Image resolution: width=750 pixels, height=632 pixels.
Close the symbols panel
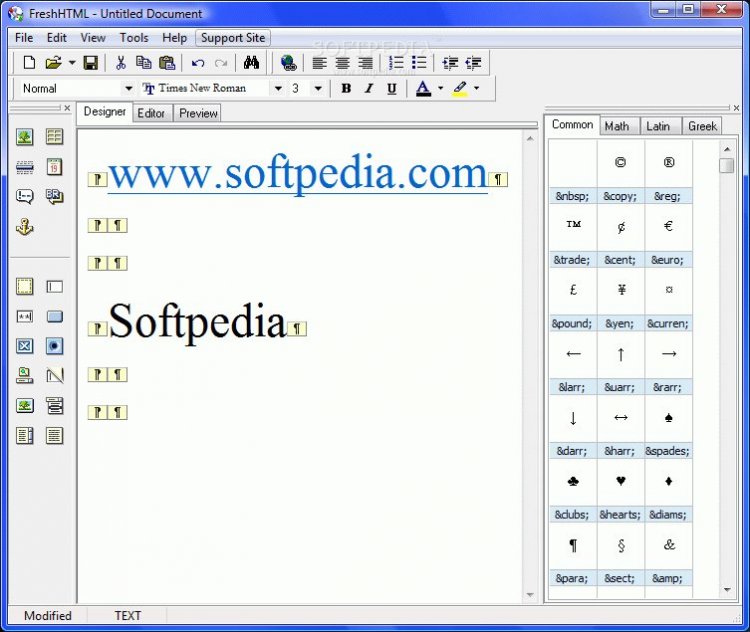(736, 108)
